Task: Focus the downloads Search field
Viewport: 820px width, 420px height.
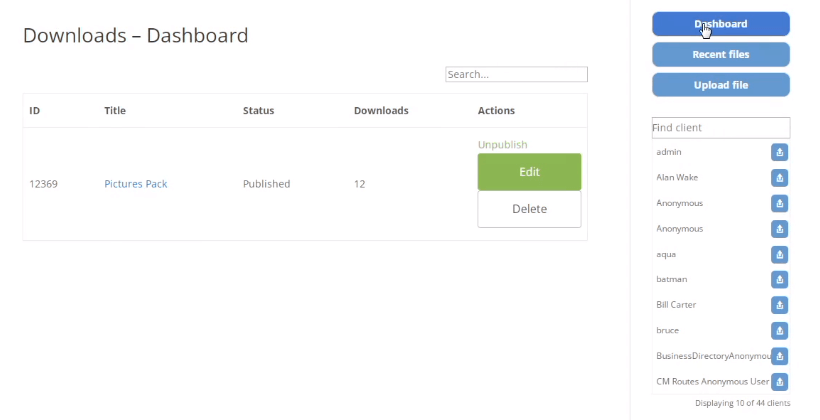Action: point(516,75)
